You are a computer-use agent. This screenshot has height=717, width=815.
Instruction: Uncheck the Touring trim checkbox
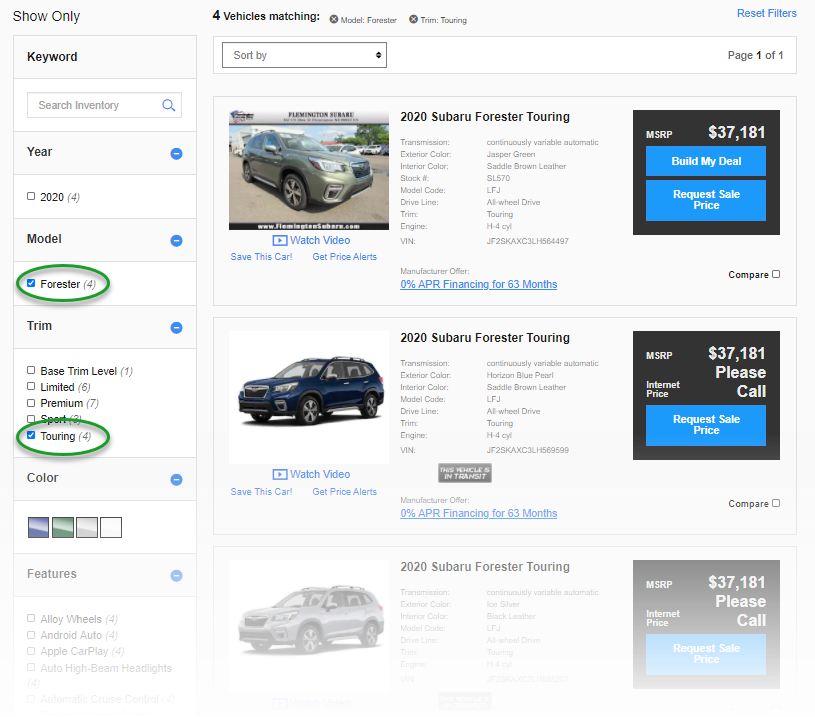click(31, 435)
